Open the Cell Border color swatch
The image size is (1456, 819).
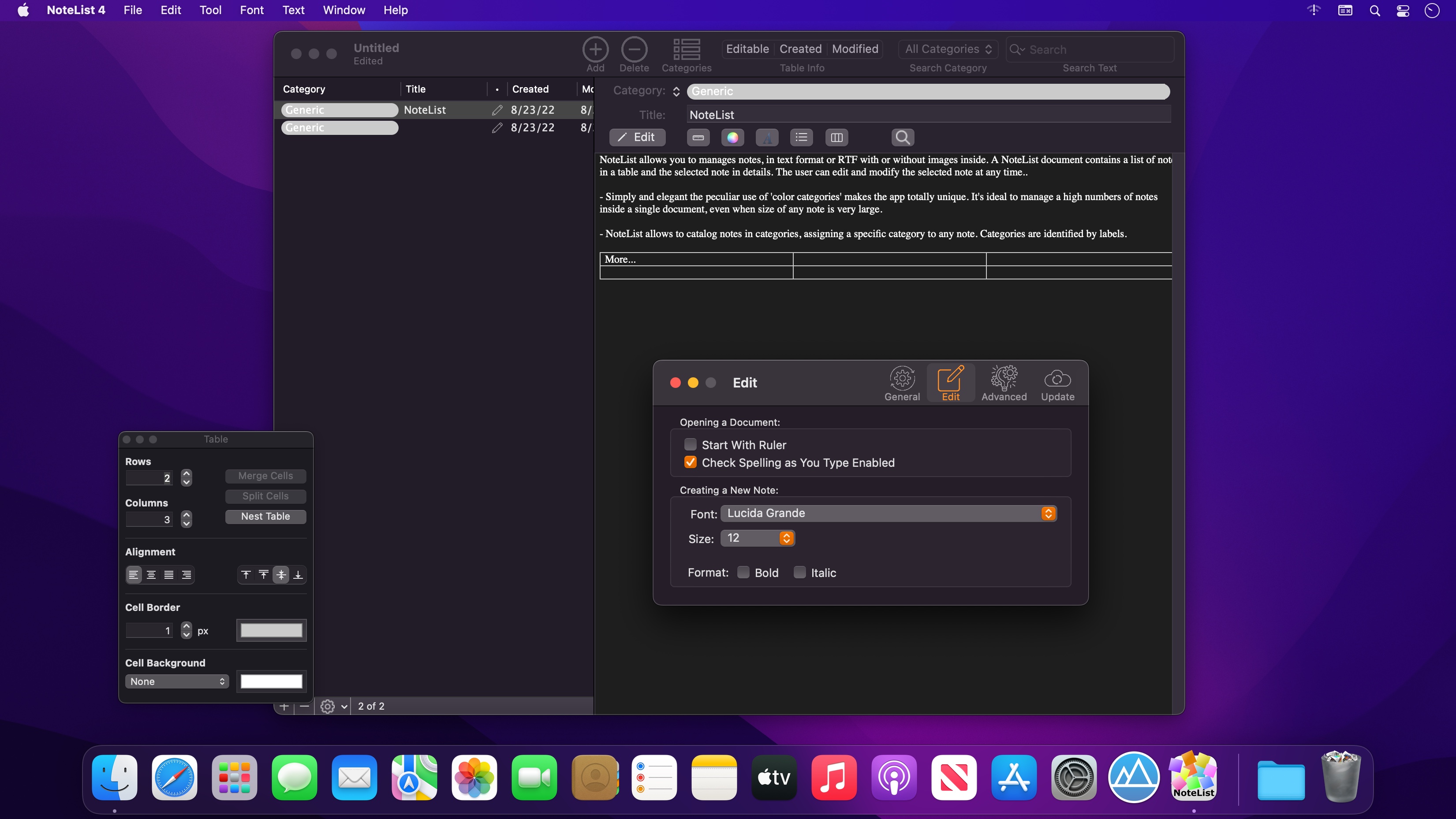click(271, 630)
